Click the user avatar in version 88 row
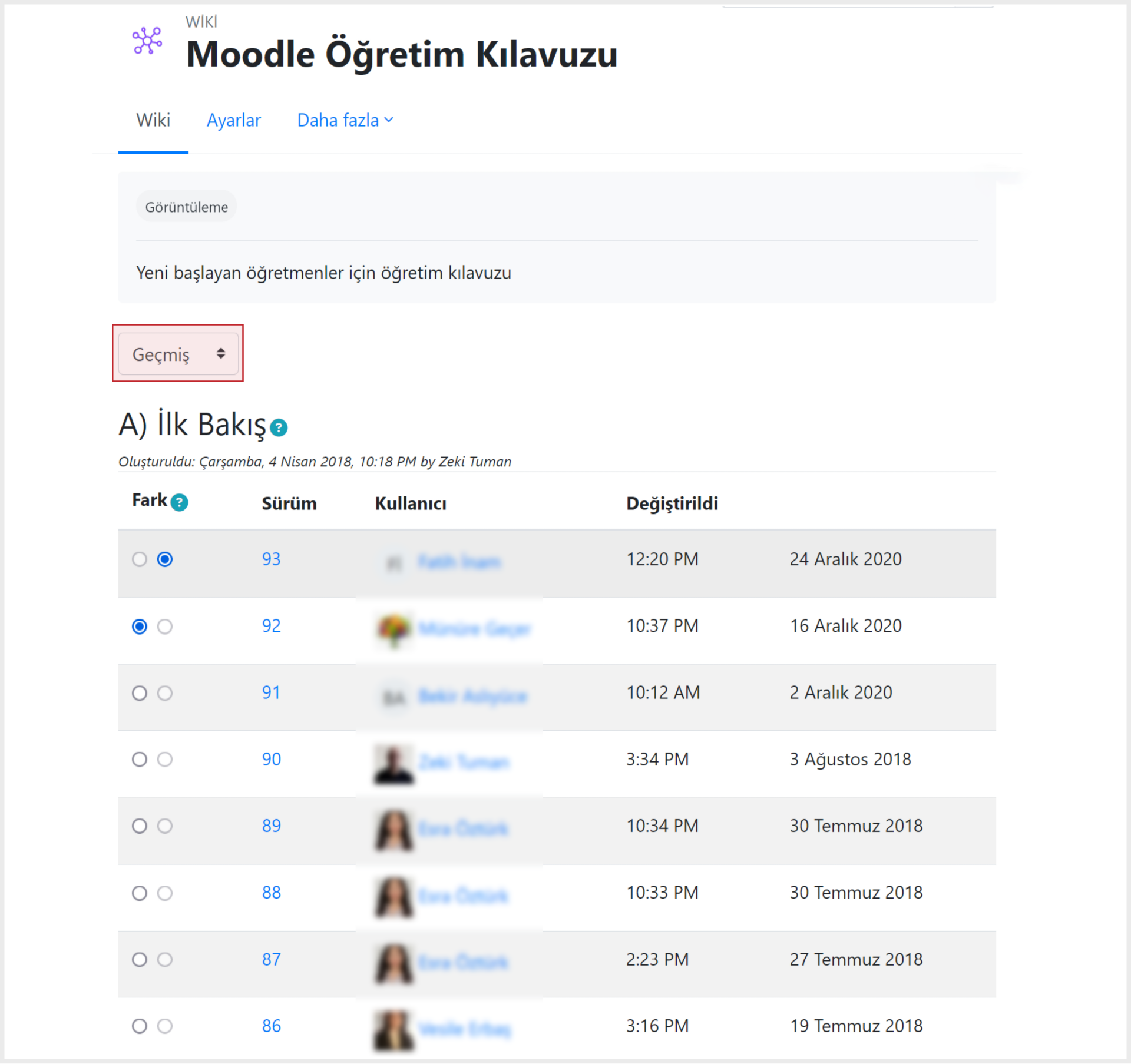The height and width of the screenshot is (1064, 1131). click(394, 896)
